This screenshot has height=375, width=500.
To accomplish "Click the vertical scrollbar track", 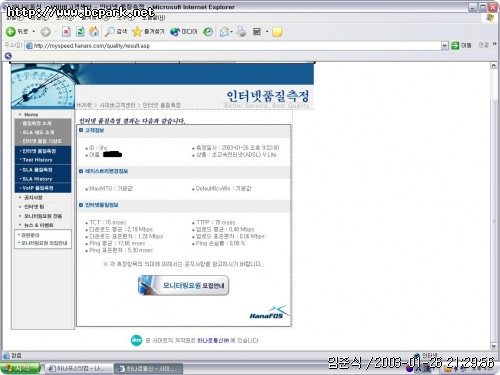I will pos(494,206).
